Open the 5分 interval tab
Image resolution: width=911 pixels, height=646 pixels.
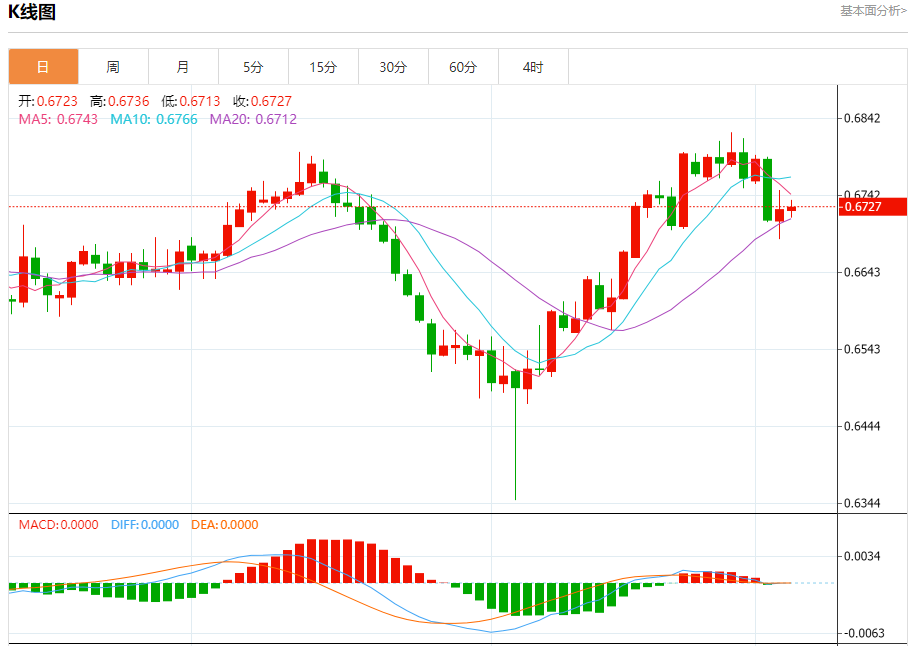pos(253,67)
